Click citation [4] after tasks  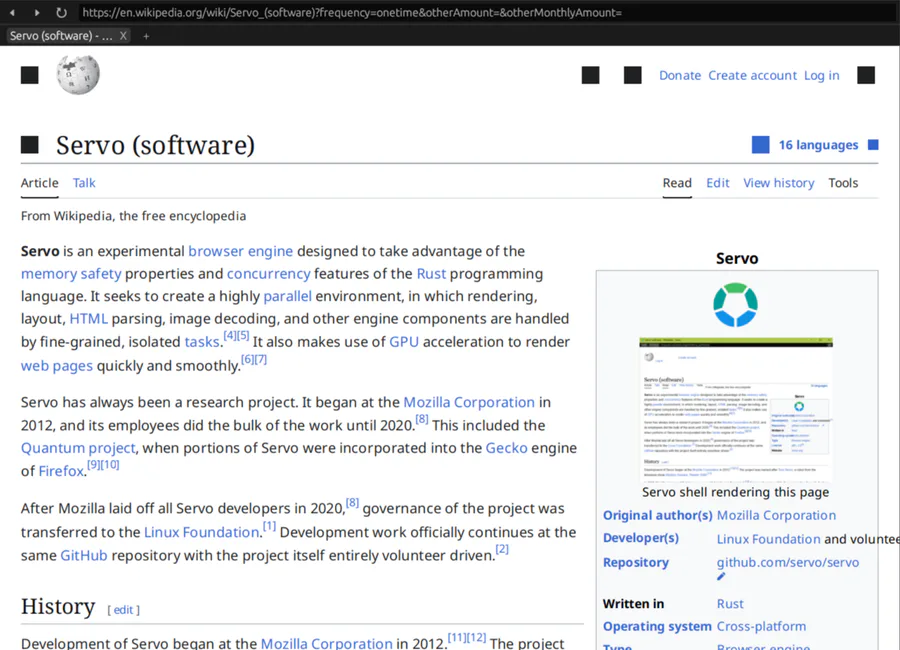pyautogui.click(x=230, y=335)
